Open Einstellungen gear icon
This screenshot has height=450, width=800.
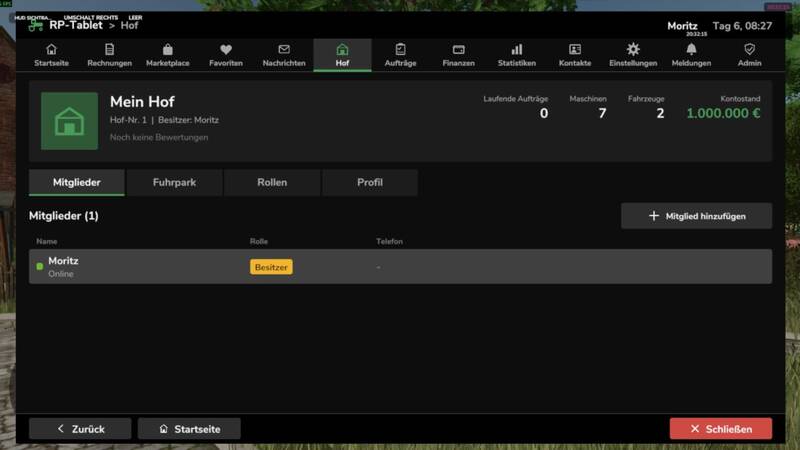pyautogui.click(x=633, y=49)
